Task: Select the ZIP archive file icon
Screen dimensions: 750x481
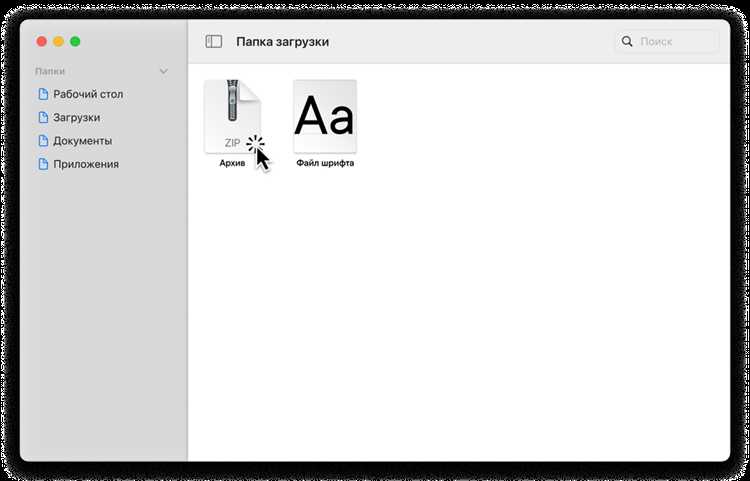Action: [232, 116]
